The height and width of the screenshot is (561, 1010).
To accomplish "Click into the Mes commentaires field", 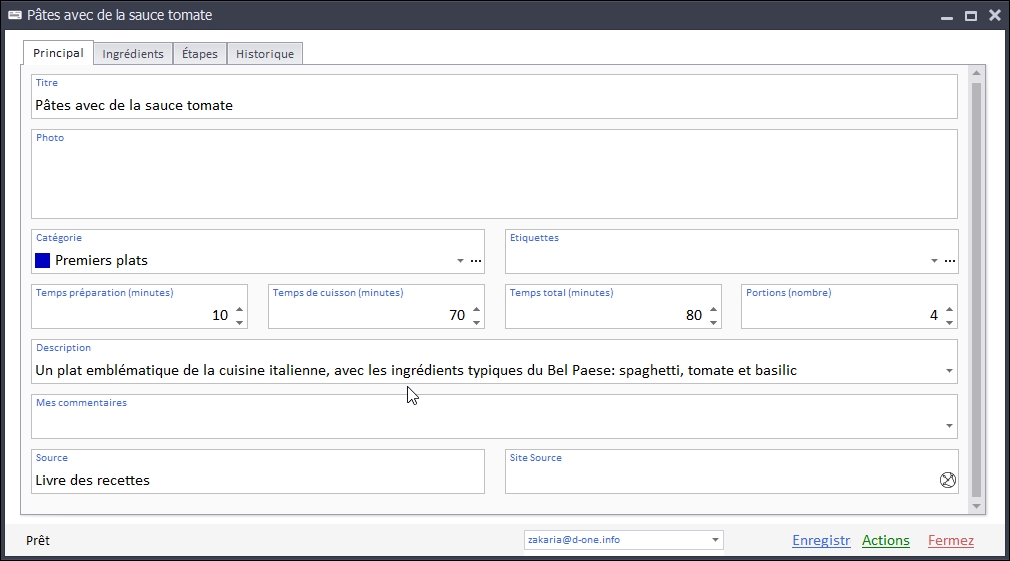I will click(x=480, y=424).
